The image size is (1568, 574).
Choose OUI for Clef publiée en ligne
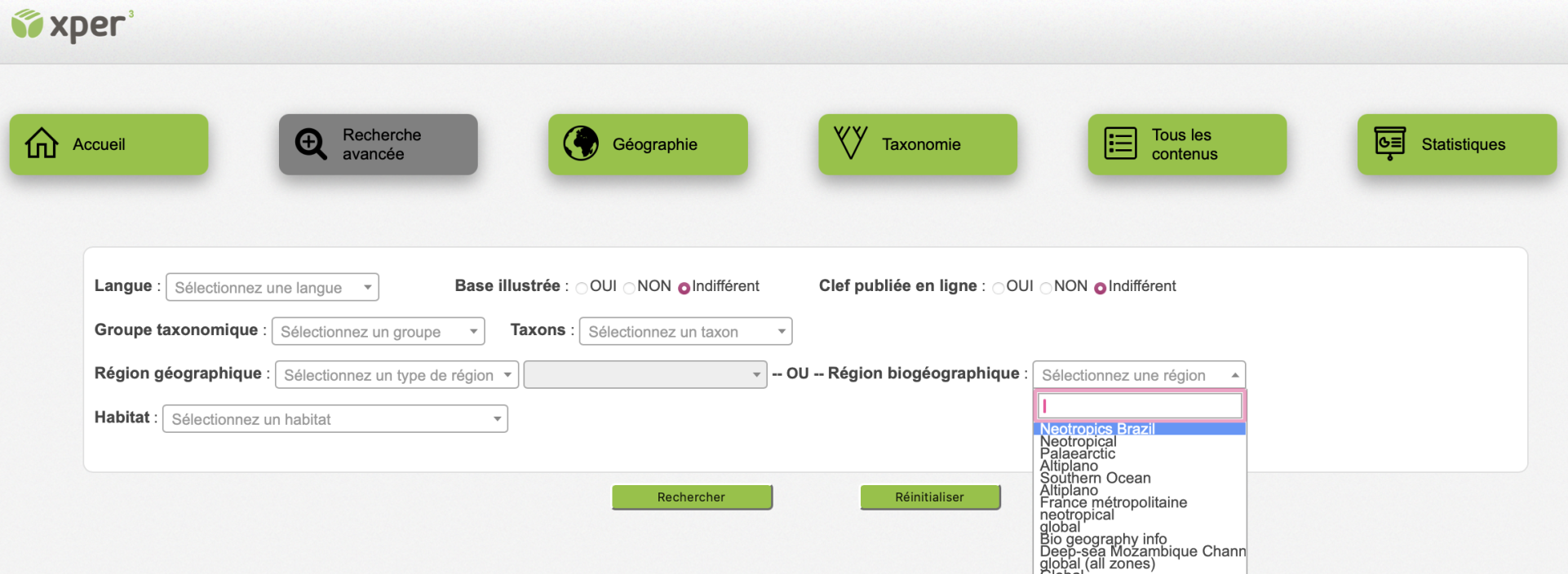(x=998, y=288)
